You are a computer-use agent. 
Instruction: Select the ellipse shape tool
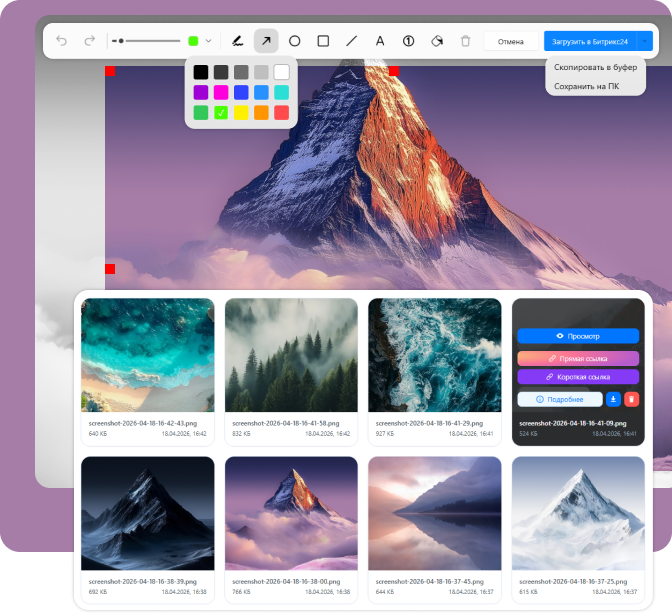pyautogui.click(x=294, y=41)
